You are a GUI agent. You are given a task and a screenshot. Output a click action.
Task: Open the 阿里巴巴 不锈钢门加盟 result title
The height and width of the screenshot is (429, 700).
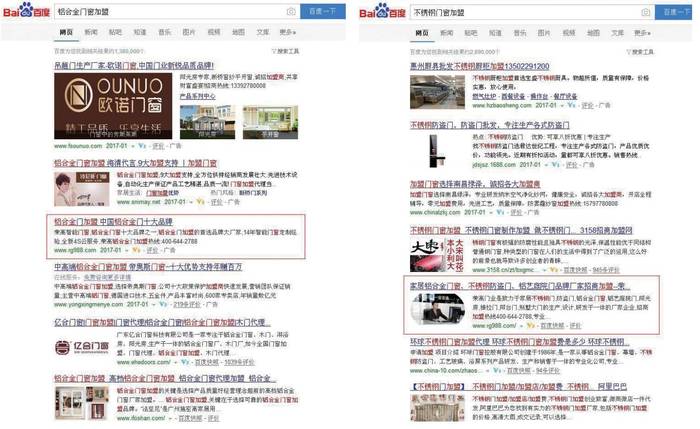518,386
